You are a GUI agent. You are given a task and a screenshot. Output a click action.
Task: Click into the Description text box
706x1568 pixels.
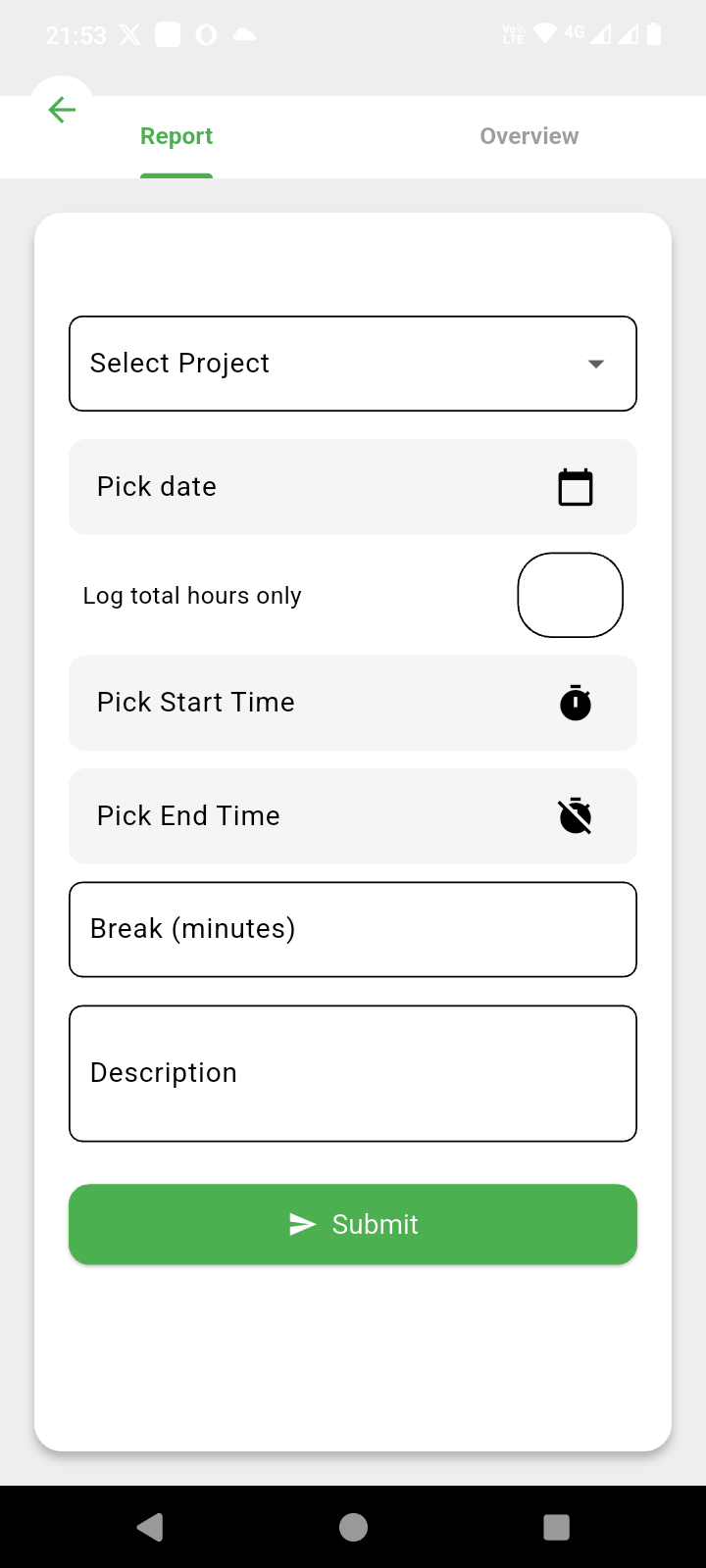click(x=353, y=1073)
